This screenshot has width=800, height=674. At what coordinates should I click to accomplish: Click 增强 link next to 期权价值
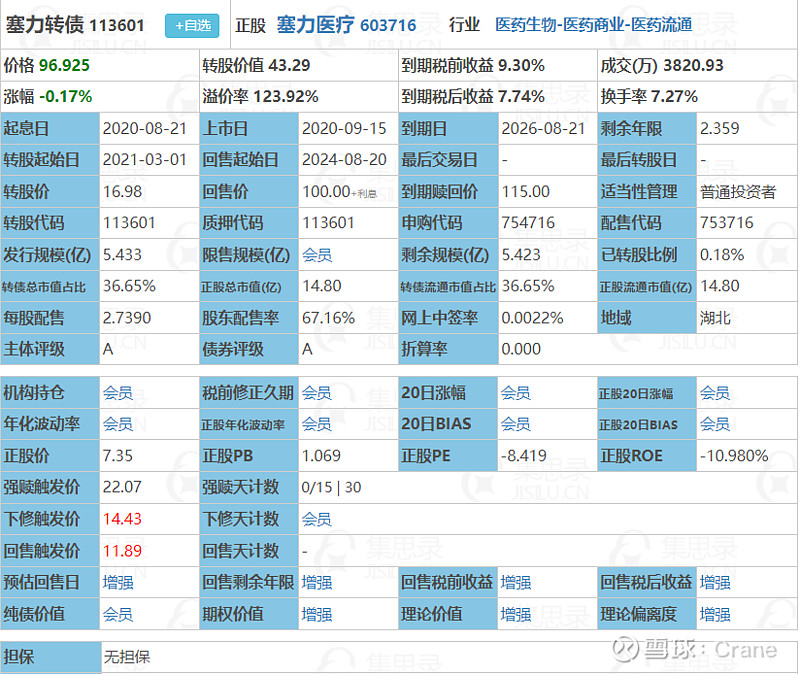317,614
